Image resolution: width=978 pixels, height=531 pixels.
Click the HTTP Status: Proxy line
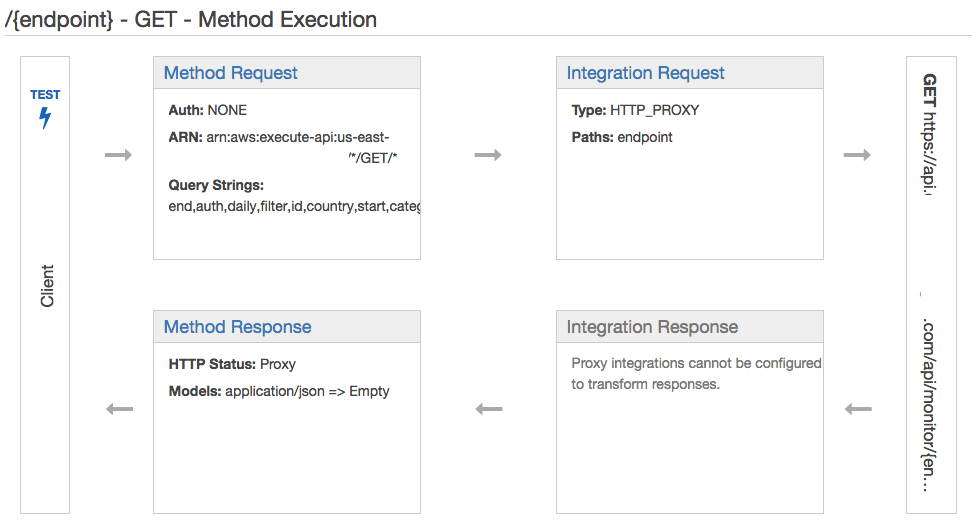232,364
